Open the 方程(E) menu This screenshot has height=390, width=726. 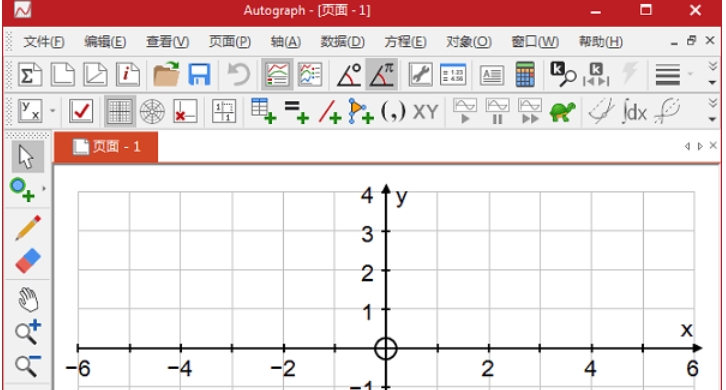point(405,42)
